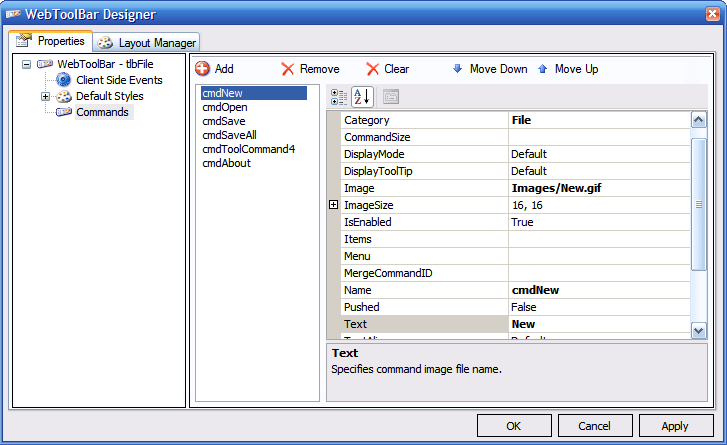Click the Cancel button

595,426
